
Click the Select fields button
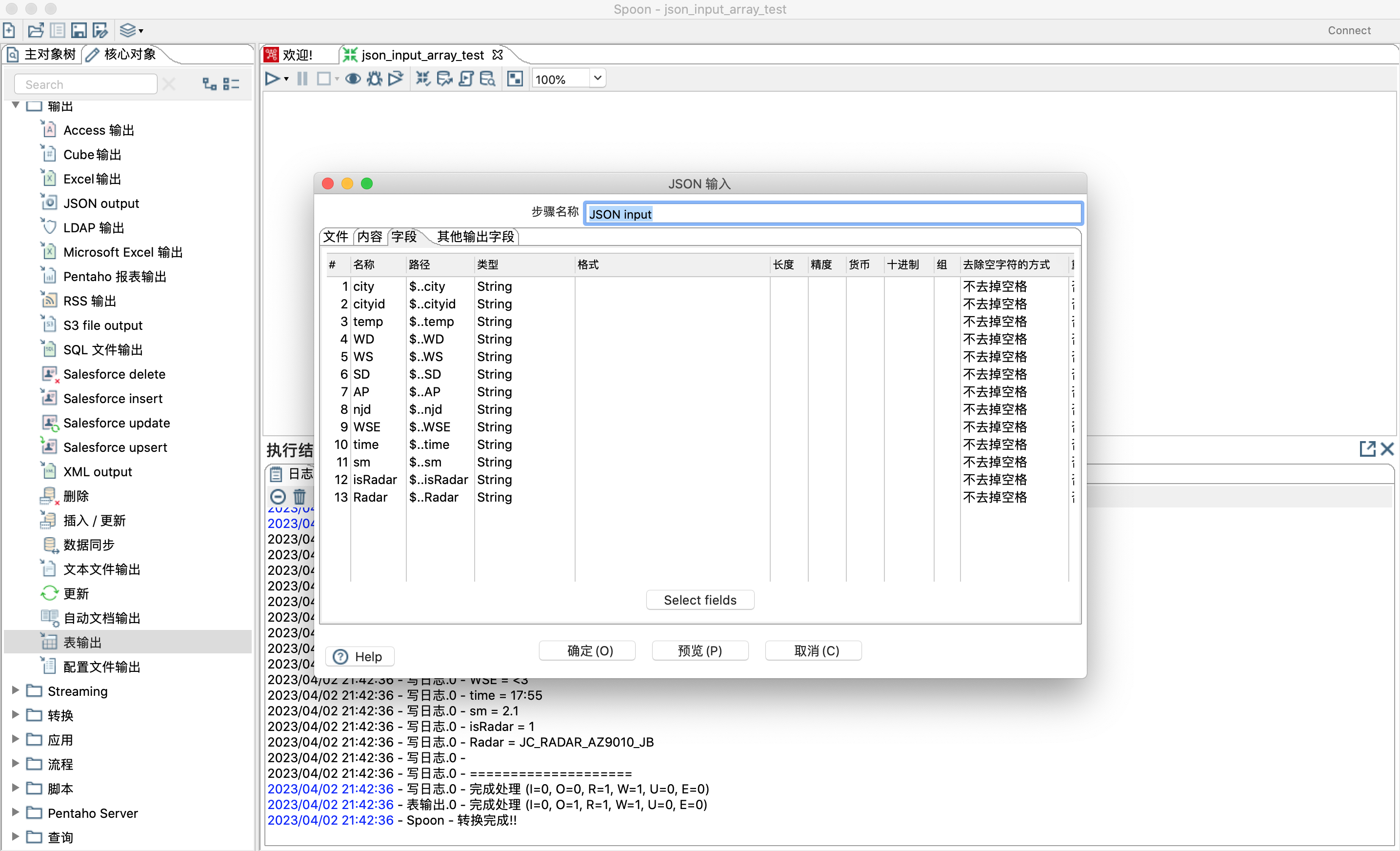(x=700, y=600)
